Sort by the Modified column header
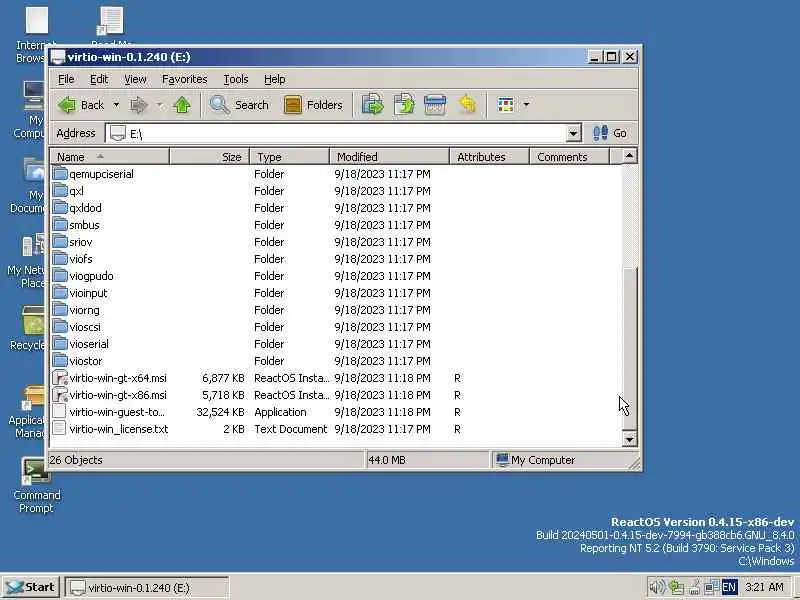The width and height of the screenshot is (800, 600). coord(389,157)
